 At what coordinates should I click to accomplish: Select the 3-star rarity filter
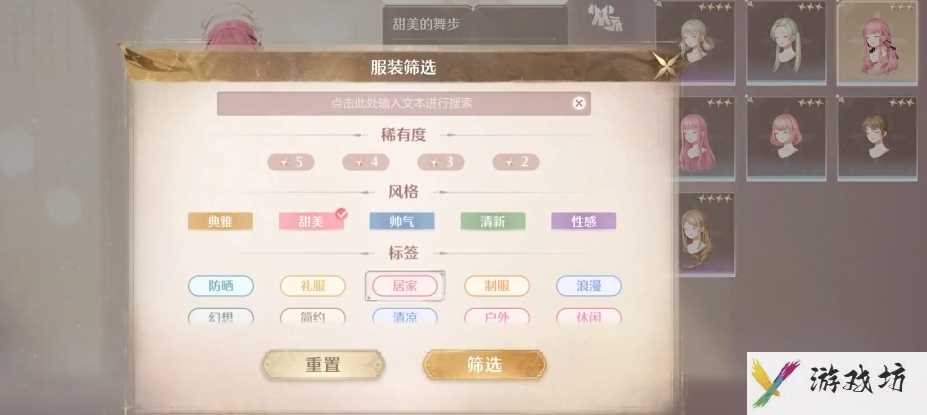pyautogui.click(x=440, y=162)
